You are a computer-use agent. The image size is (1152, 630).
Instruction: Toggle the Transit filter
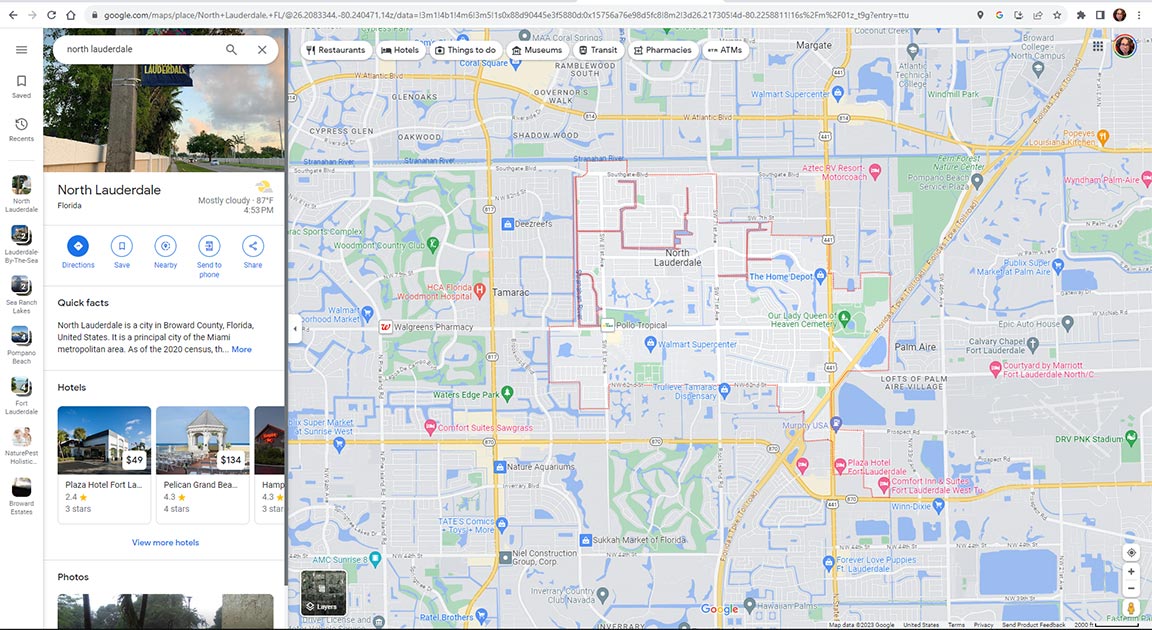pos(598,49)
